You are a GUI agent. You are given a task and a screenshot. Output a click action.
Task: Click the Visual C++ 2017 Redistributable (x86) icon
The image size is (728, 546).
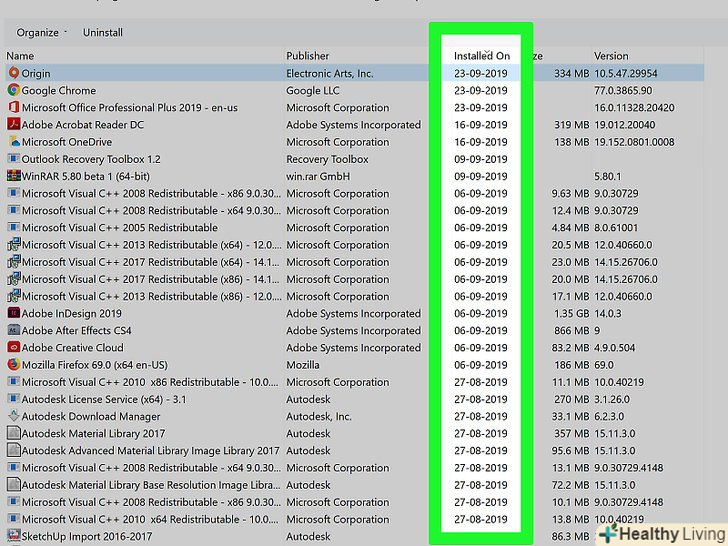click(x=13, y=279)
